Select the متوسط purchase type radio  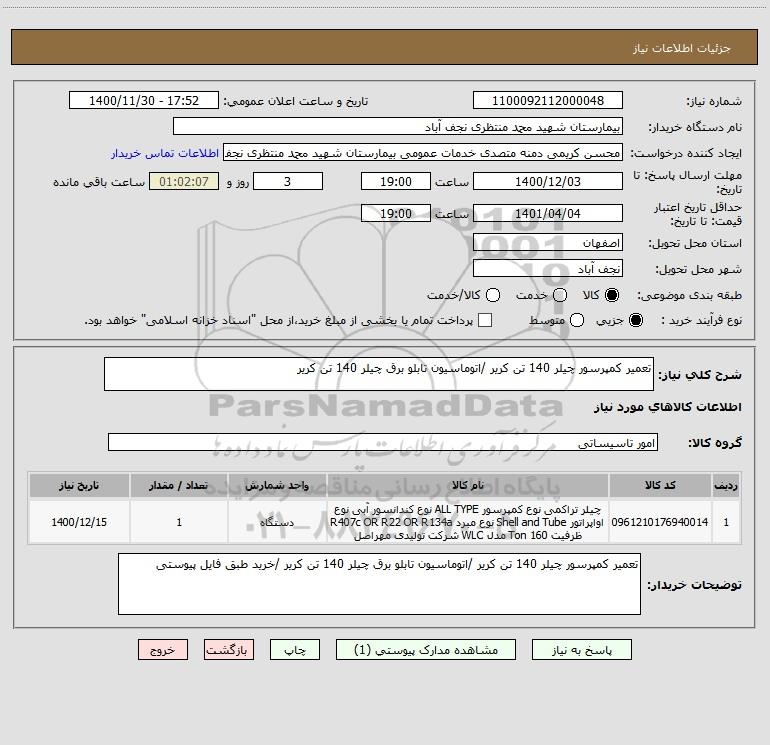click(x=577, y=320)
